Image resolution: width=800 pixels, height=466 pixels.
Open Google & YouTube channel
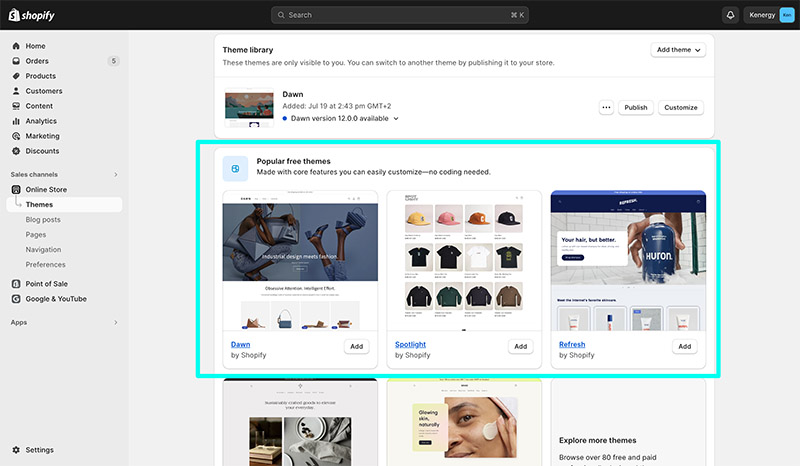[56, 299]
